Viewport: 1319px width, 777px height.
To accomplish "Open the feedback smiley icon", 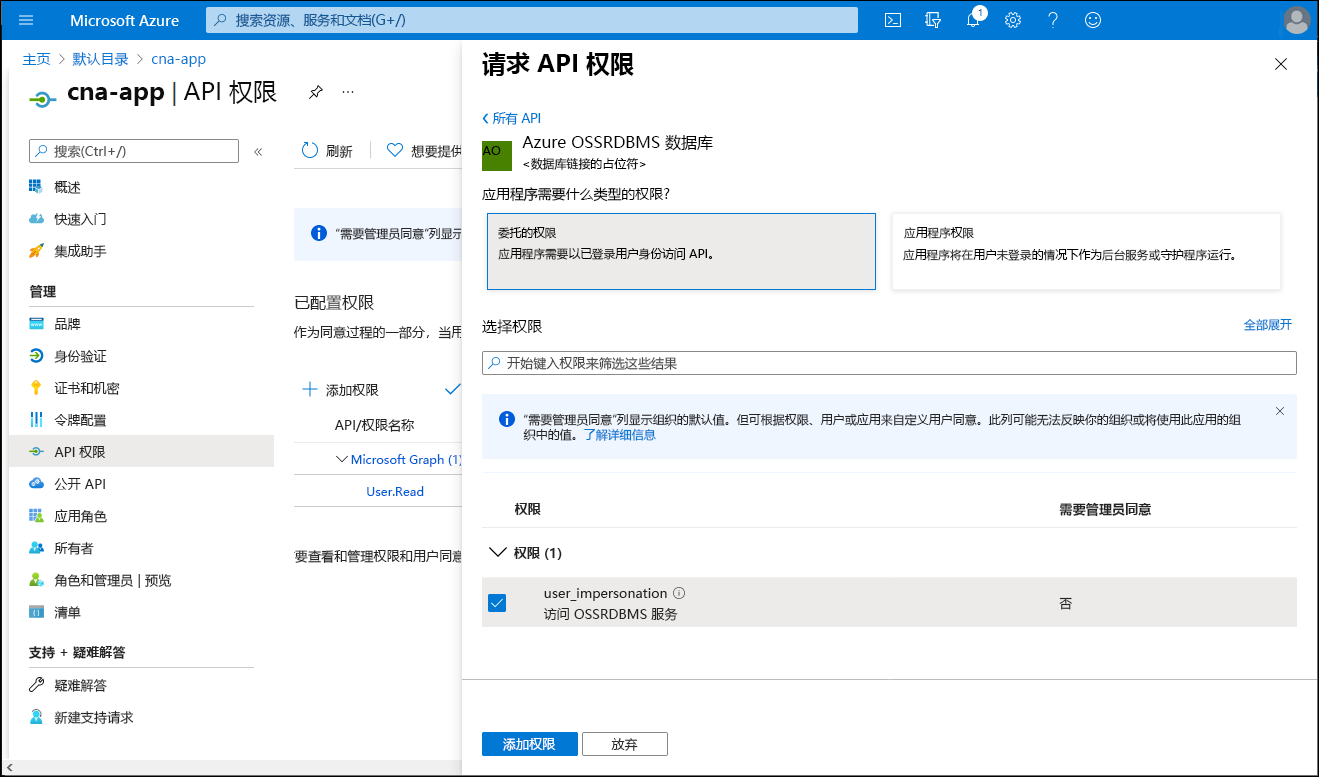I will point(1093,20).
